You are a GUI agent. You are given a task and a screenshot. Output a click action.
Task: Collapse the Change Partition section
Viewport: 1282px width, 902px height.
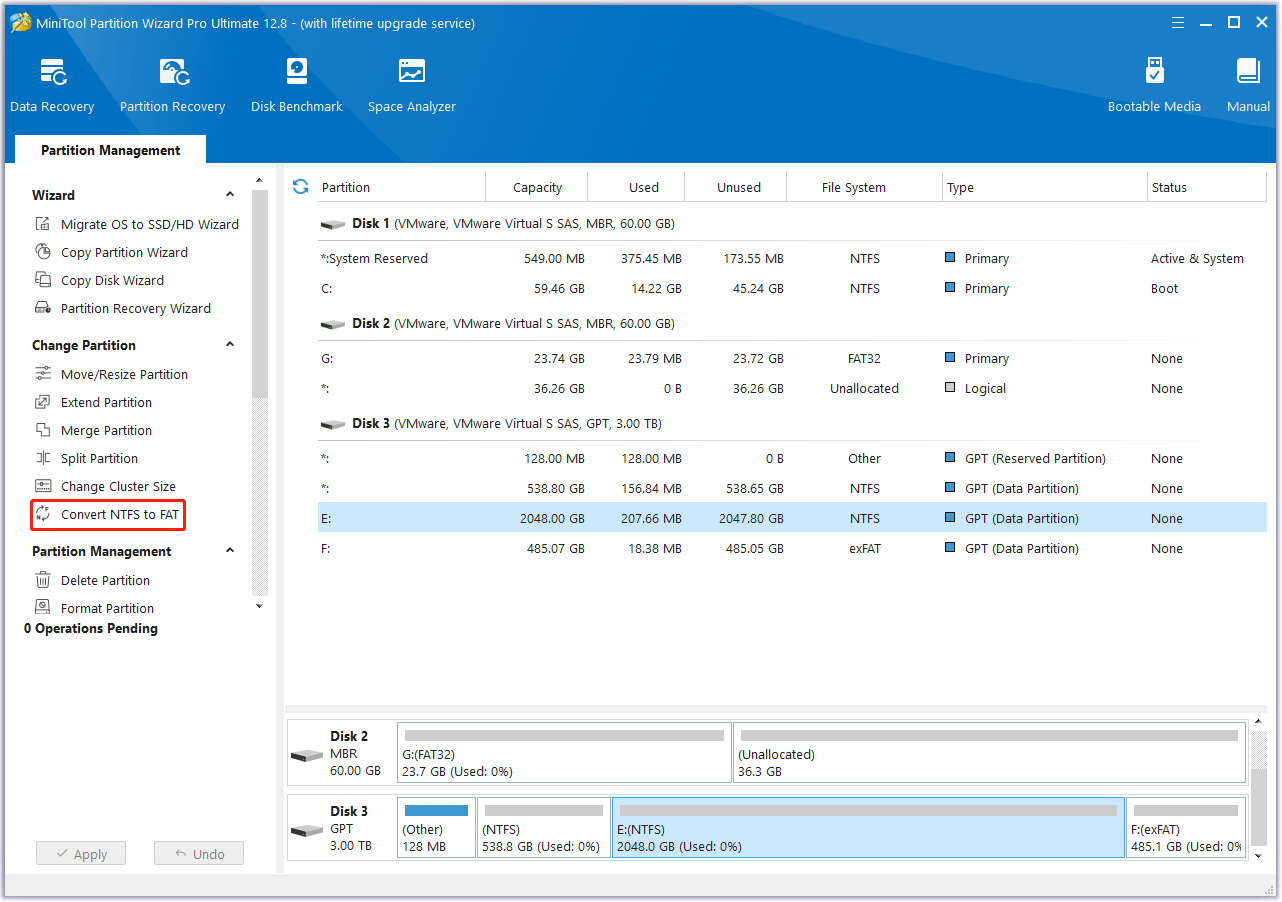(x=230, y=345)
